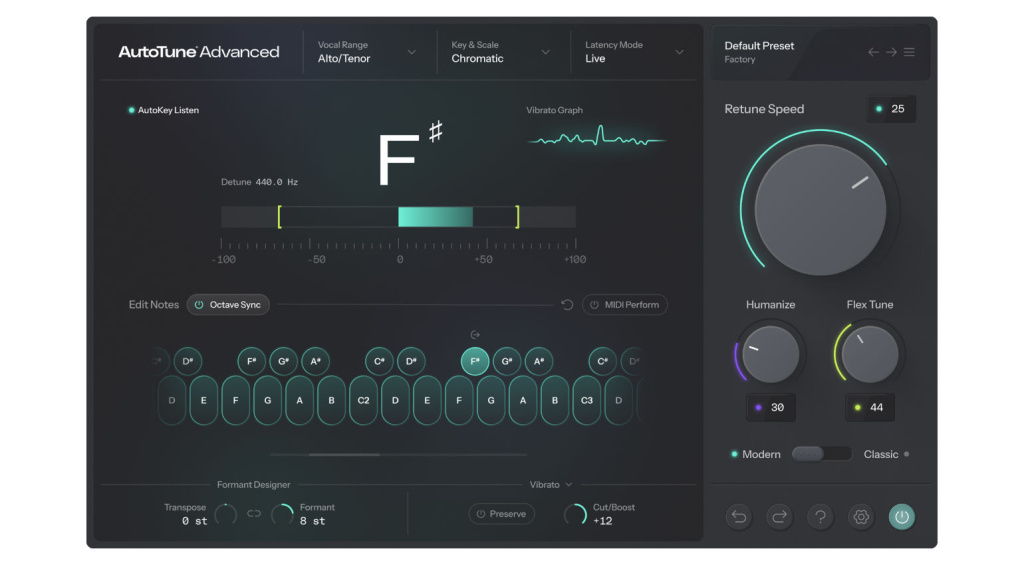1024x565 pixels.
Task: Click the pitch detune meter bar
Action: (x=398, y=217)
